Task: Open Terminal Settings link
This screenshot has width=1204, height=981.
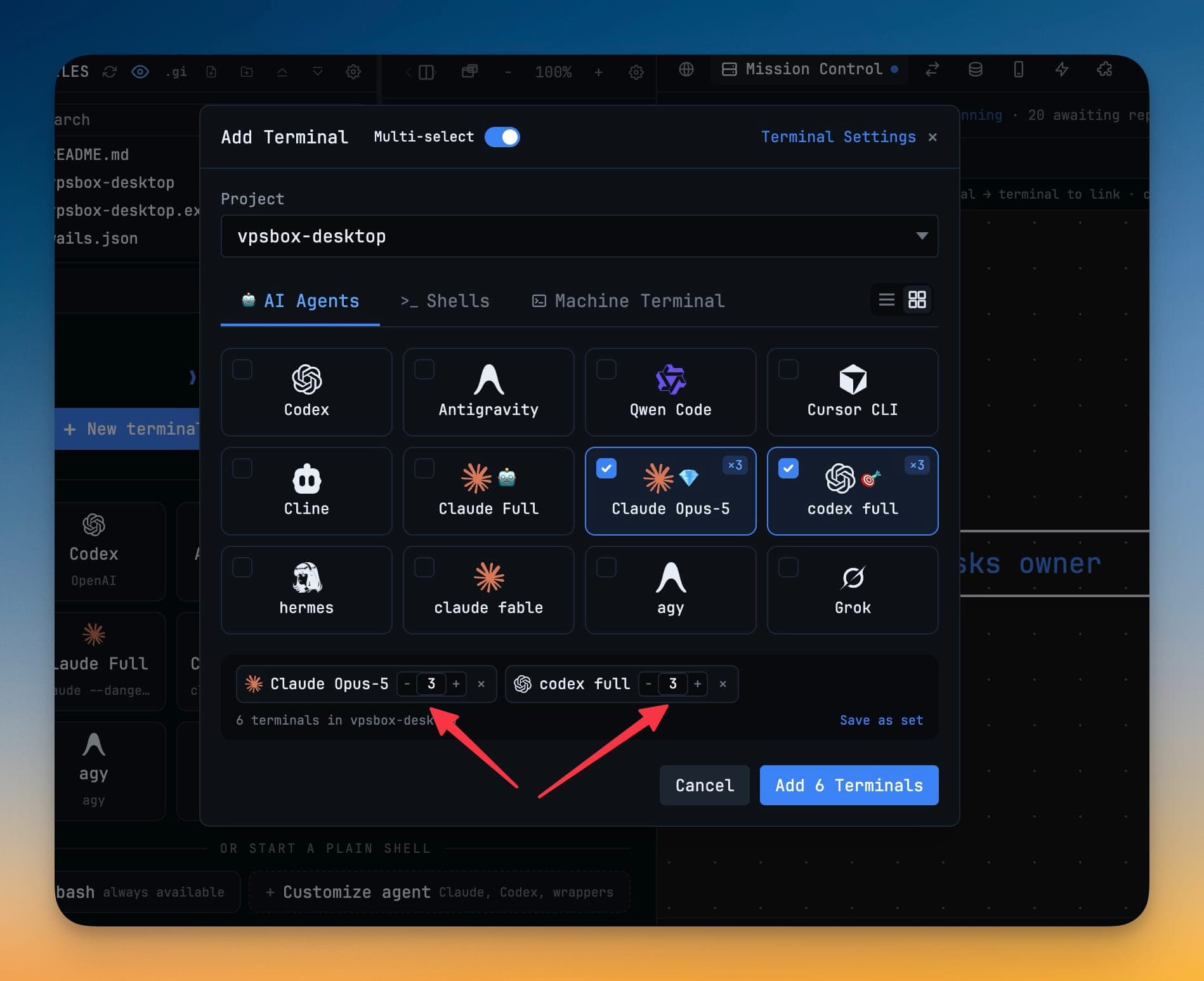Action: pos(838,137)
